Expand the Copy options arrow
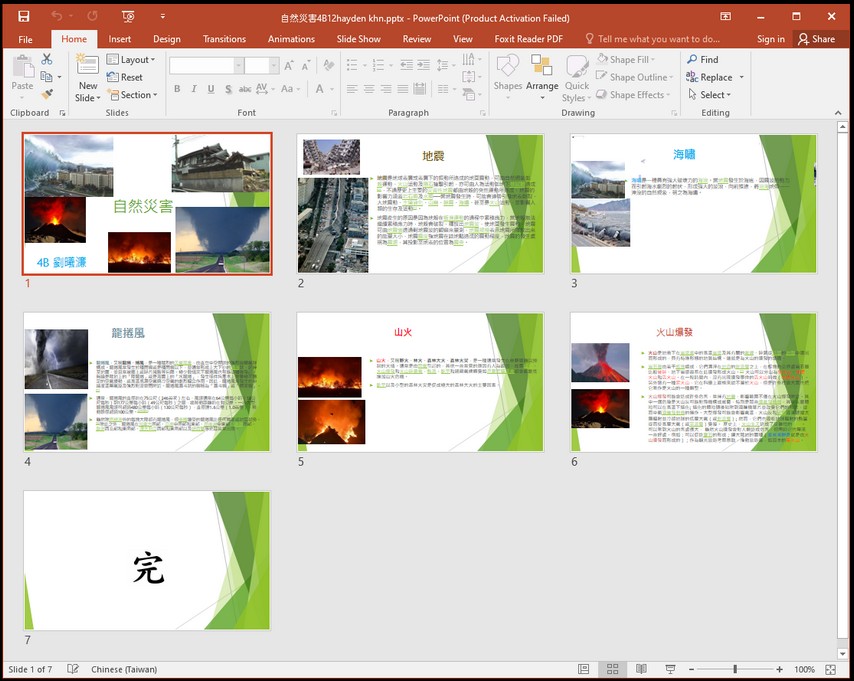This screenshot has width=854, height=681. coord(59,77)
